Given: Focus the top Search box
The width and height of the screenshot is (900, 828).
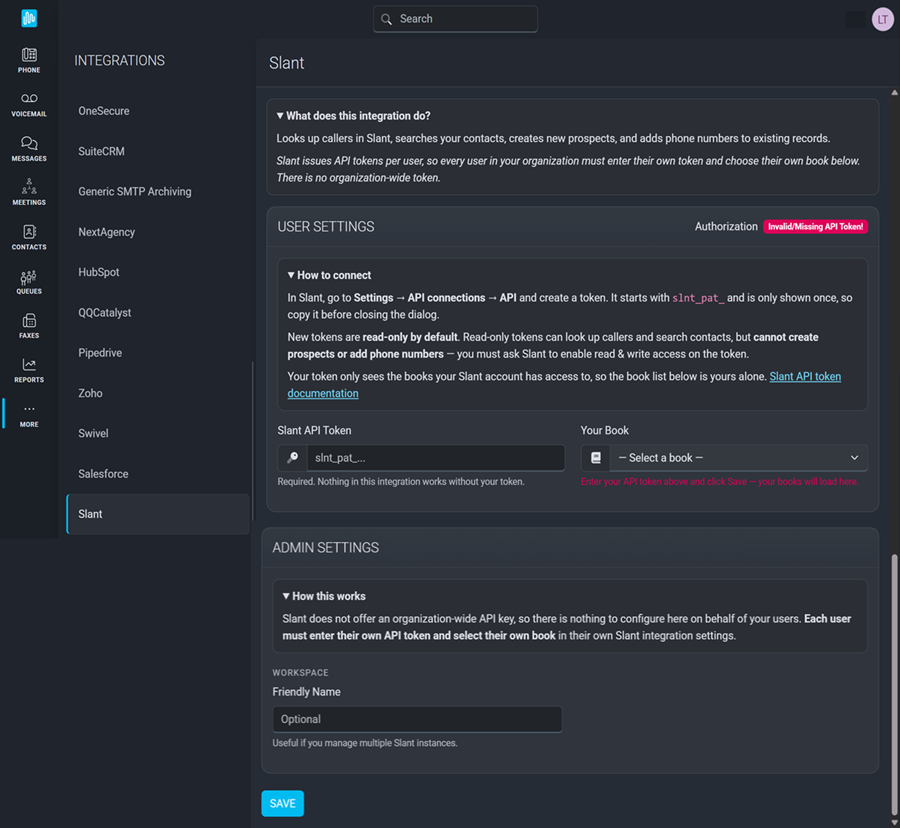Looking at the screenshot, I should pyautogui.click(x=456, y=19).
